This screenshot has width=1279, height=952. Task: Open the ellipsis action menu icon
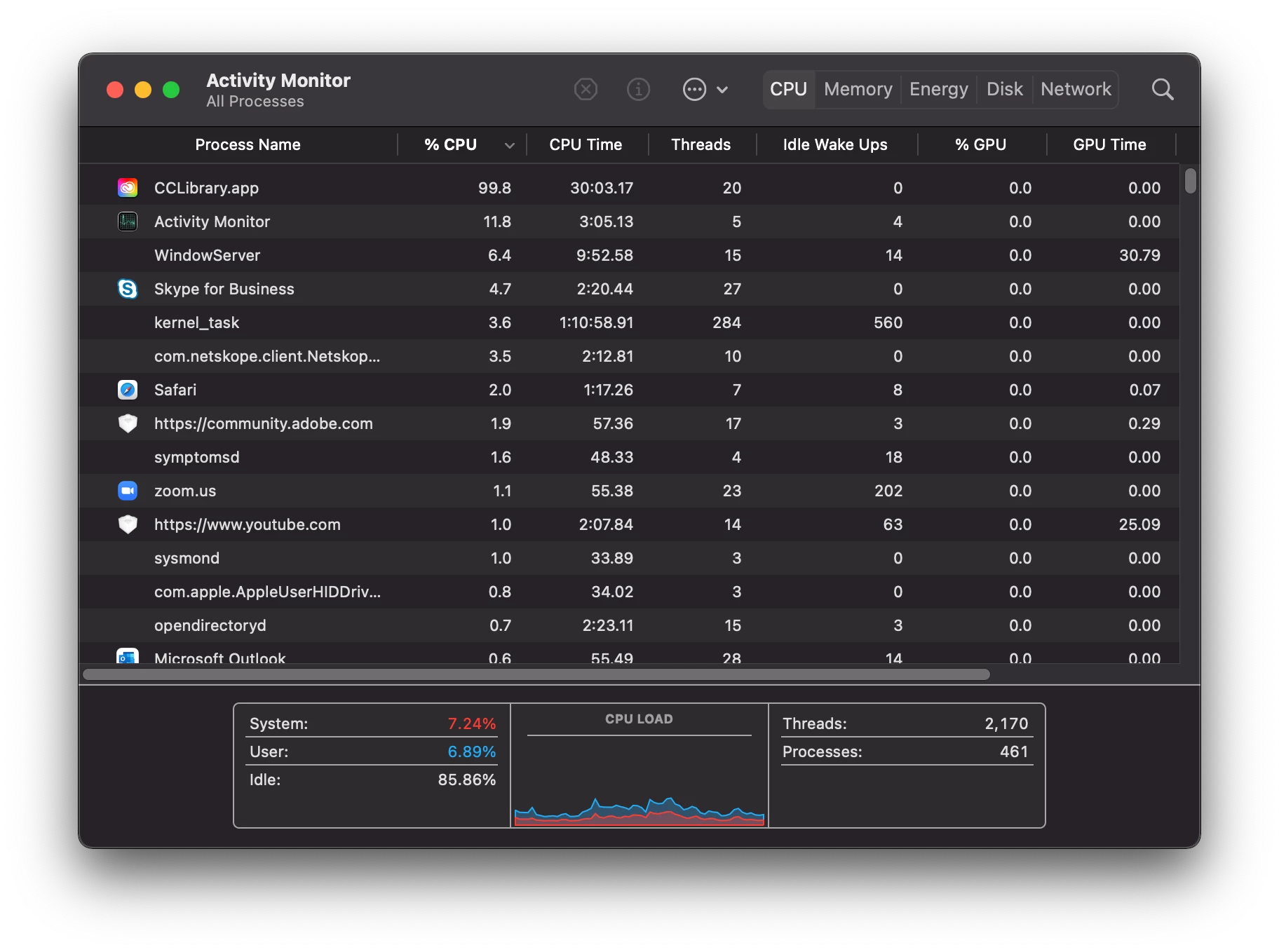tap(694, 89)
